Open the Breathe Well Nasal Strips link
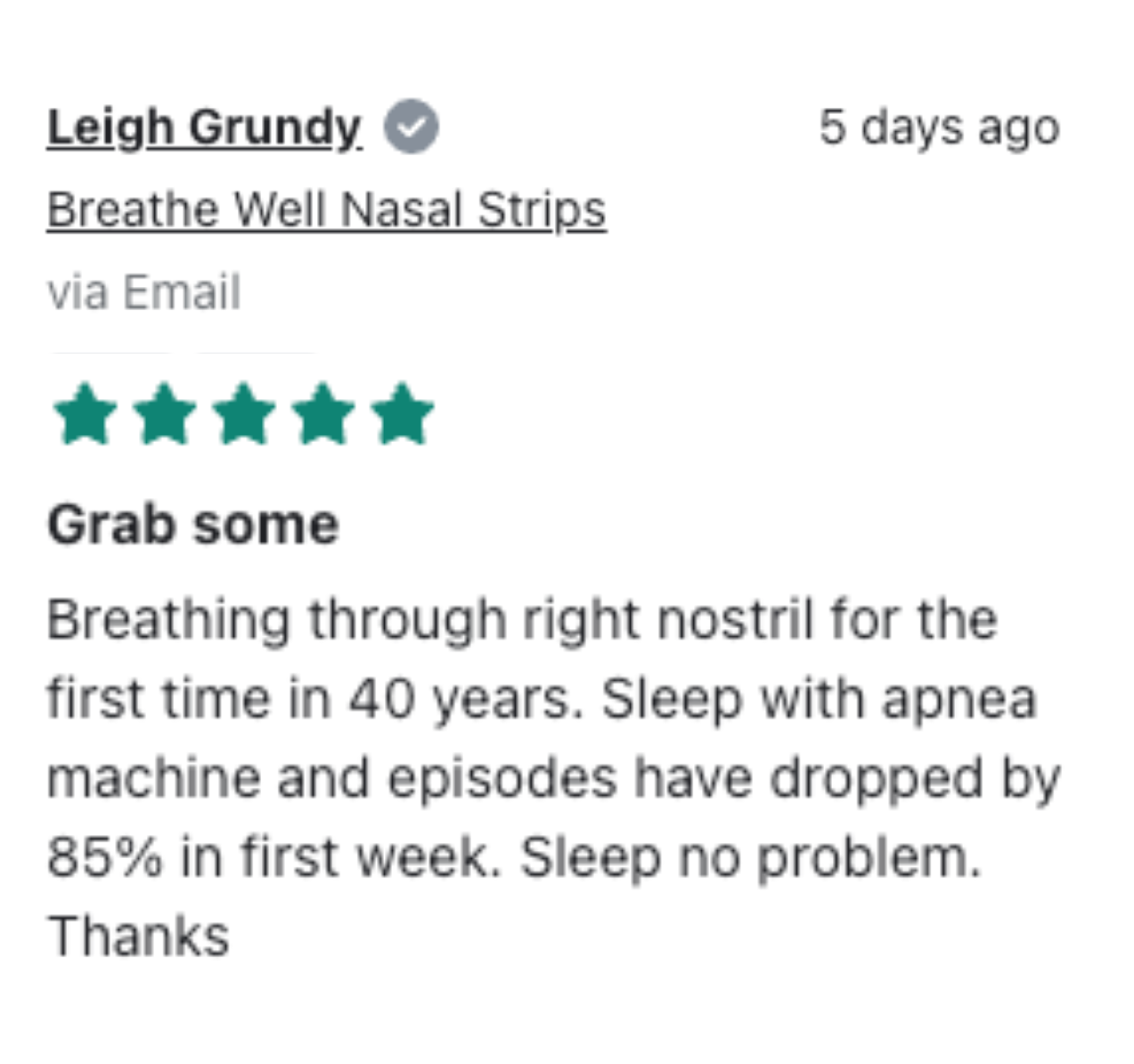Screen dimensions: 1134x1064 (326, 211)
